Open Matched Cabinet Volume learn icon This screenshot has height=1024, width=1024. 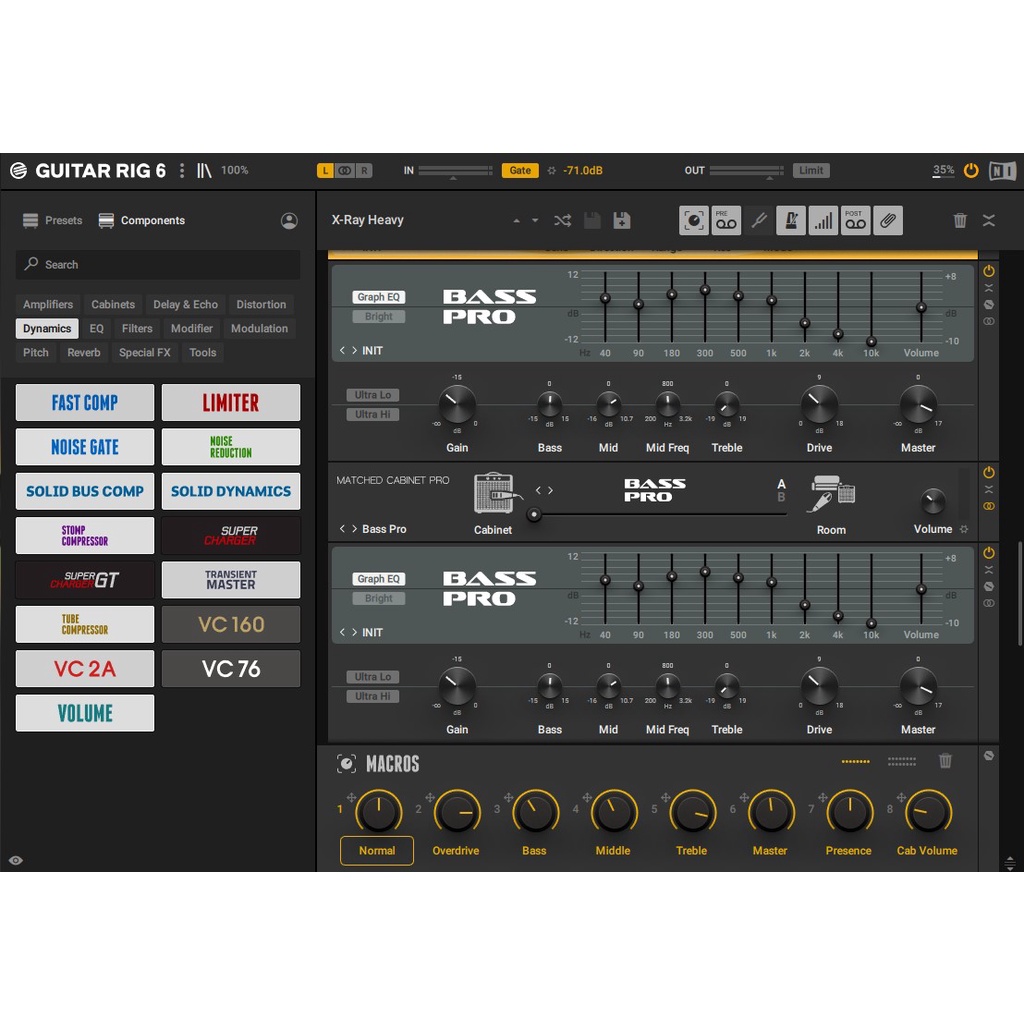[964, 529]
